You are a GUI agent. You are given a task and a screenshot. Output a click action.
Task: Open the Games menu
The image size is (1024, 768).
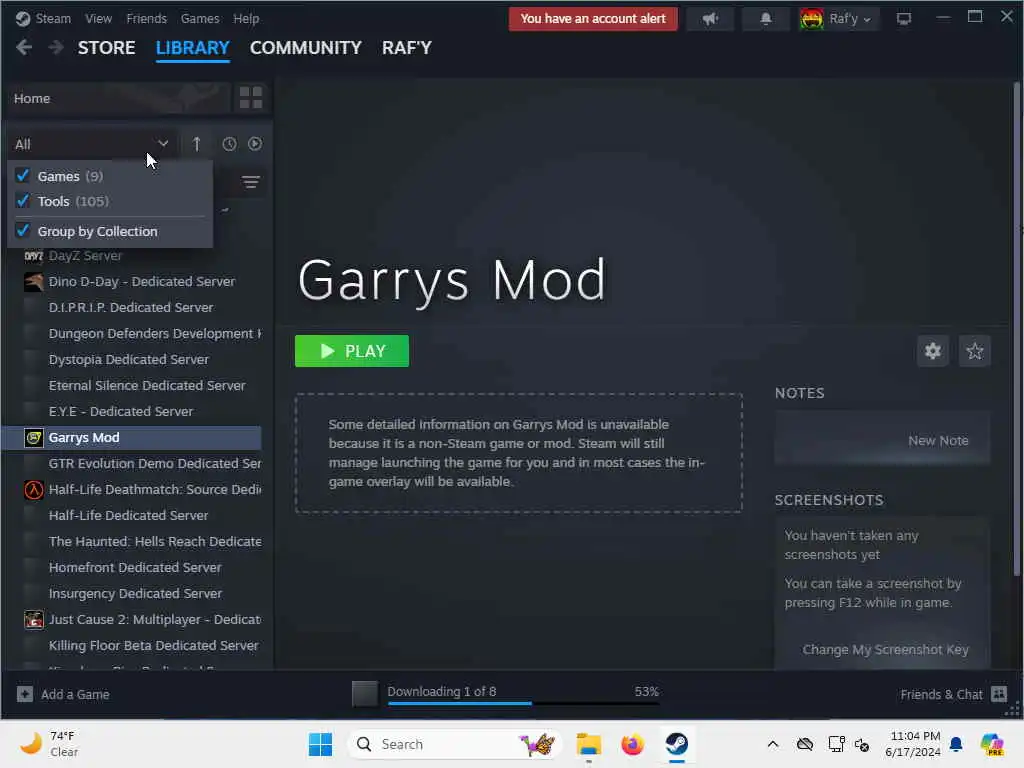click(200, 18)
